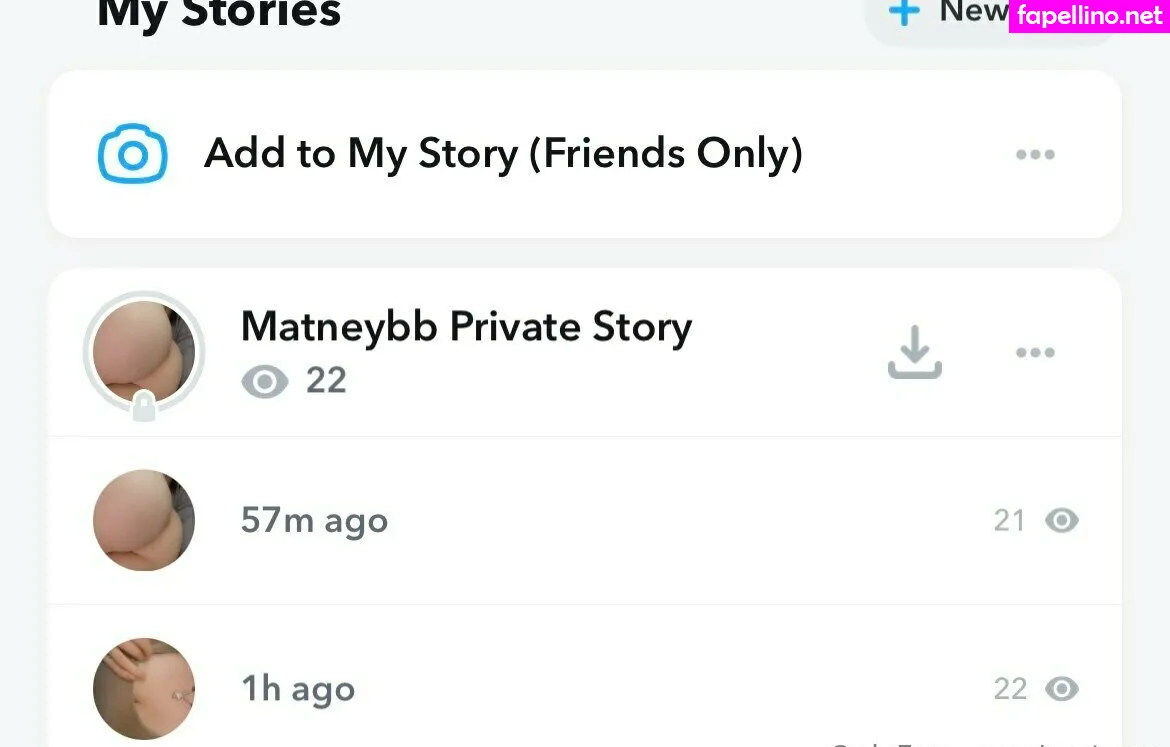Open the 57m ago snap entry
Screen dimensions: 1170x747
coord(314,520)
